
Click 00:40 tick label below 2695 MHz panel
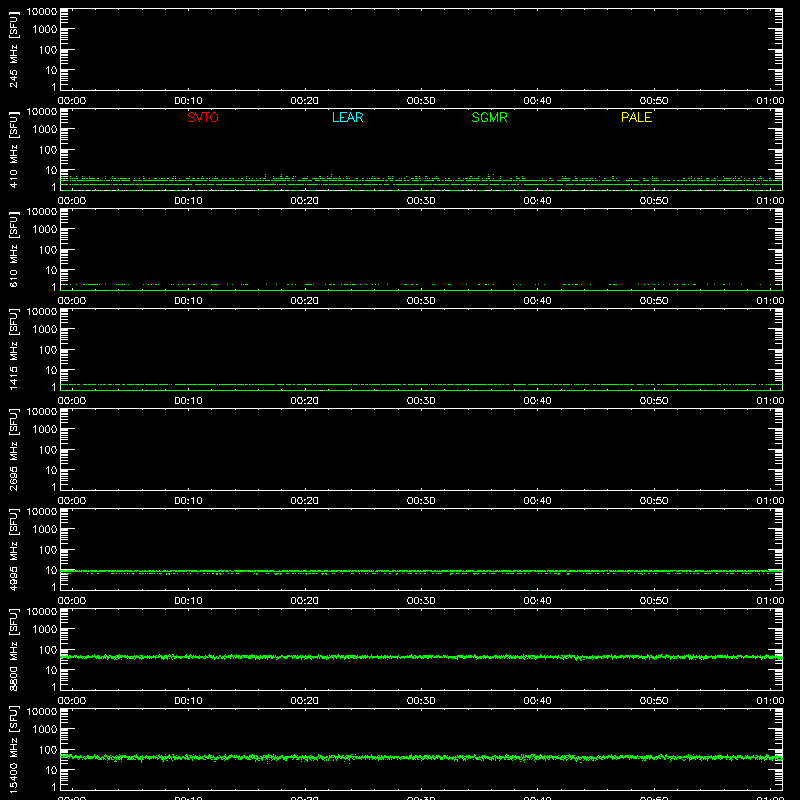(x=537, y=501)
